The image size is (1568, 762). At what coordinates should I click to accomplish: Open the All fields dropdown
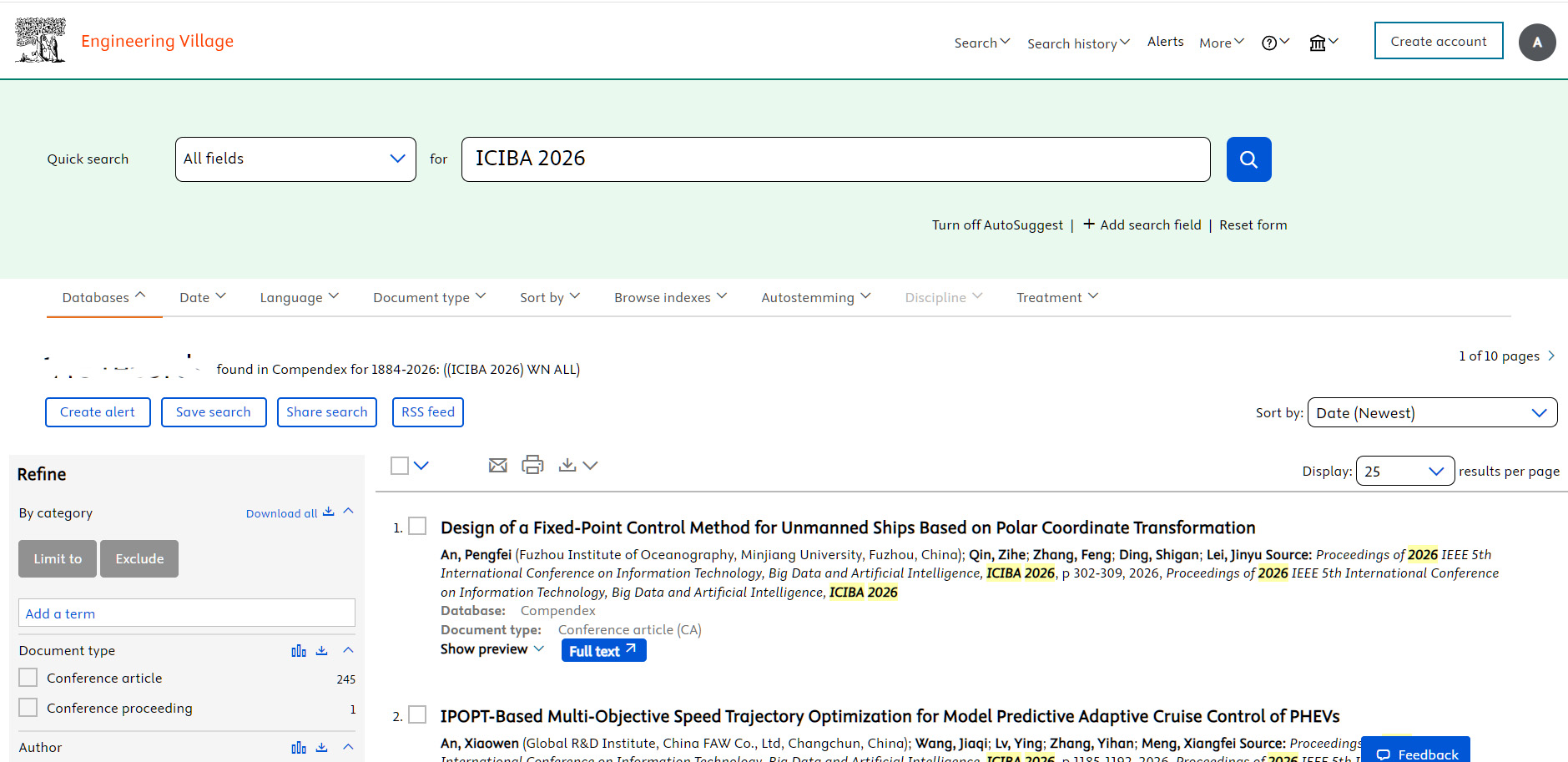[x=295, y=159]
